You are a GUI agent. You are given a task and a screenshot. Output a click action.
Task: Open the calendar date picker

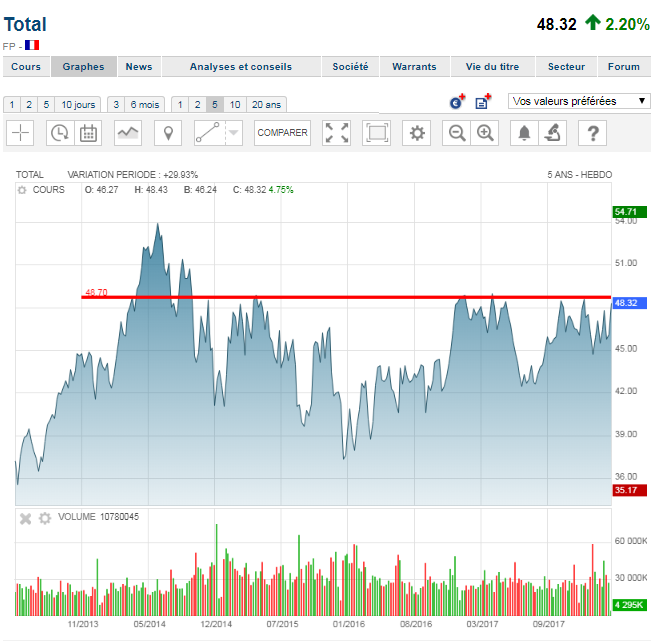(88, 133)
